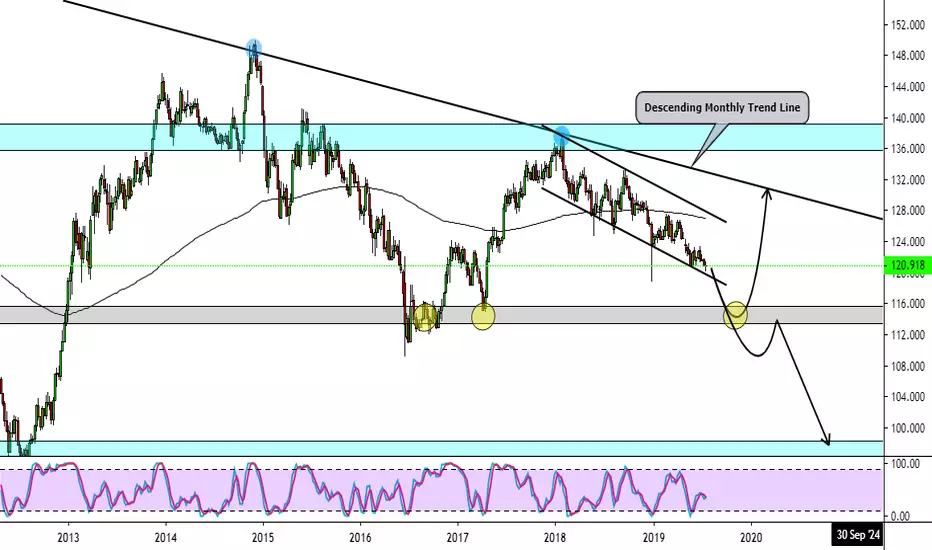Click the 120.918 current price label
Screen dimensions: 932x550
tap(906, 265)
